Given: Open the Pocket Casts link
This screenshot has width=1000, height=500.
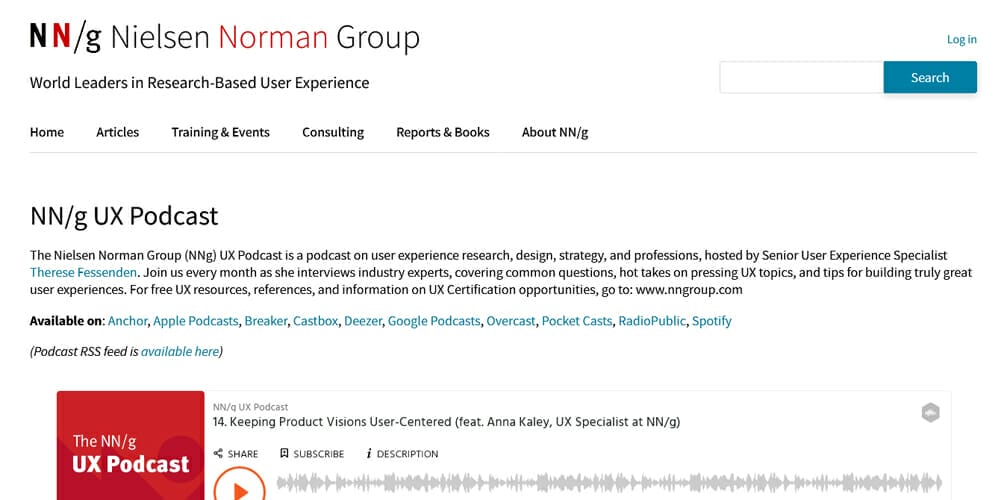Looking at the screenshot, I should (577, 321).
